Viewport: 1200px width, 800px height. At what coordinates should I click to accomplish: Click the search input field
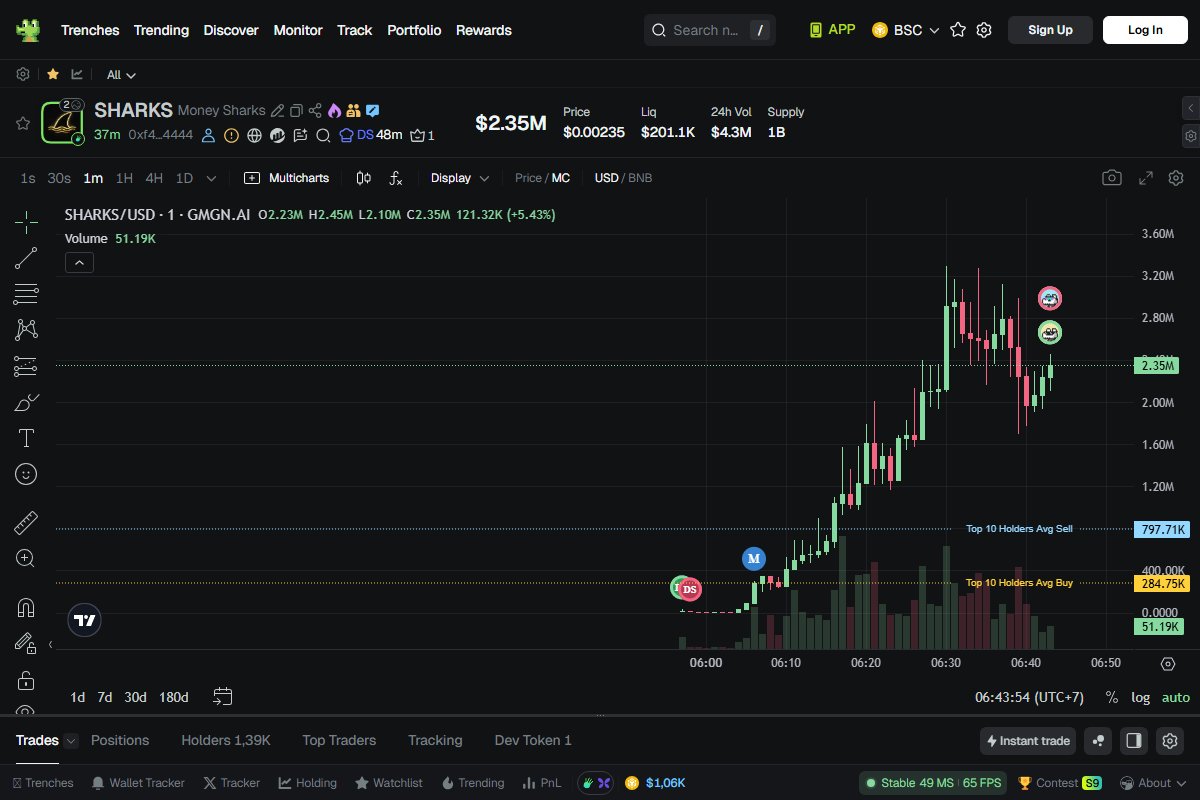(706, 30)
